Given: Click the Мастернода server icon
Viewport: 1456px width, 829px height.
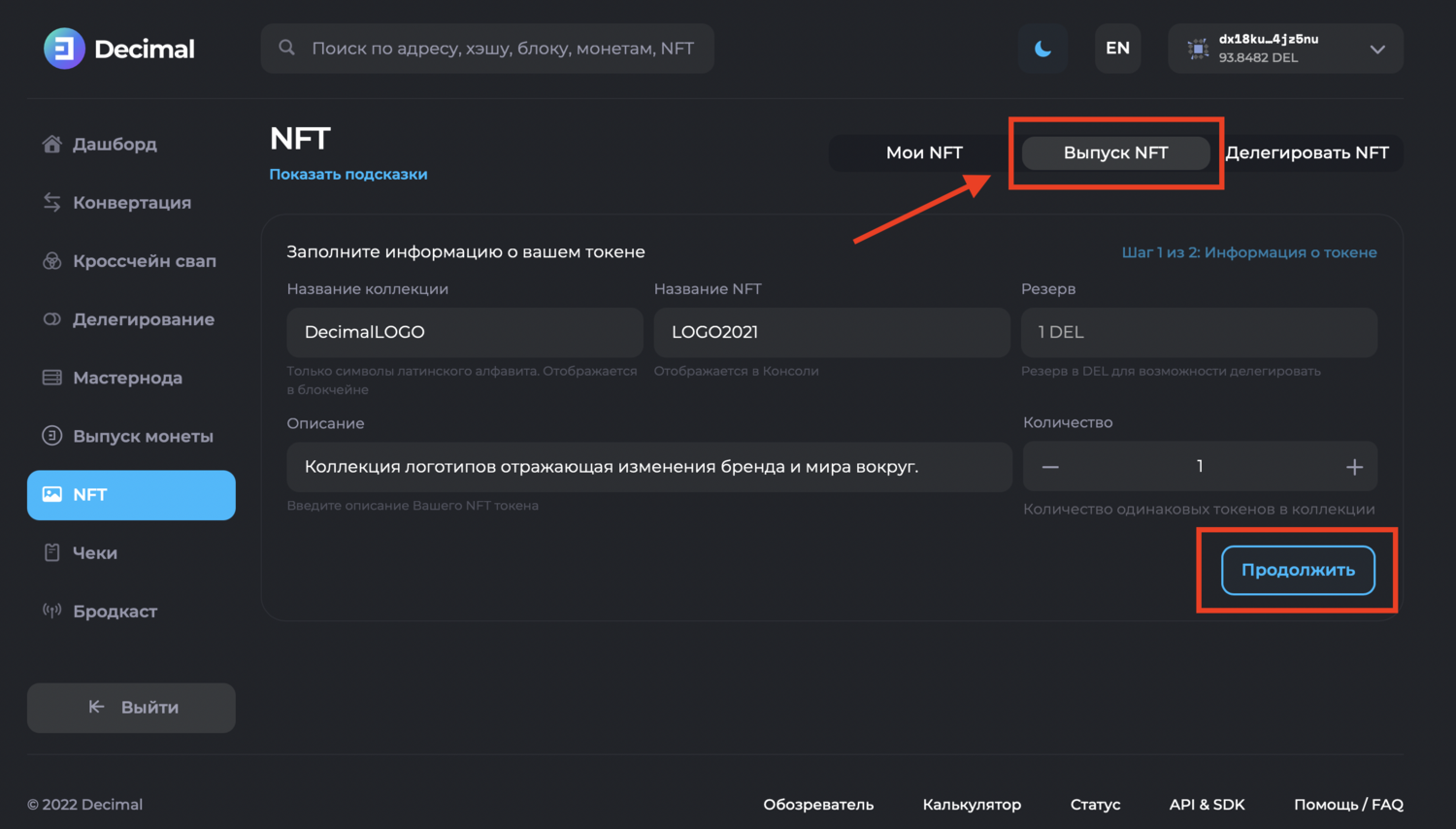Looking at the screenshot, I should (x=52, y=378).
